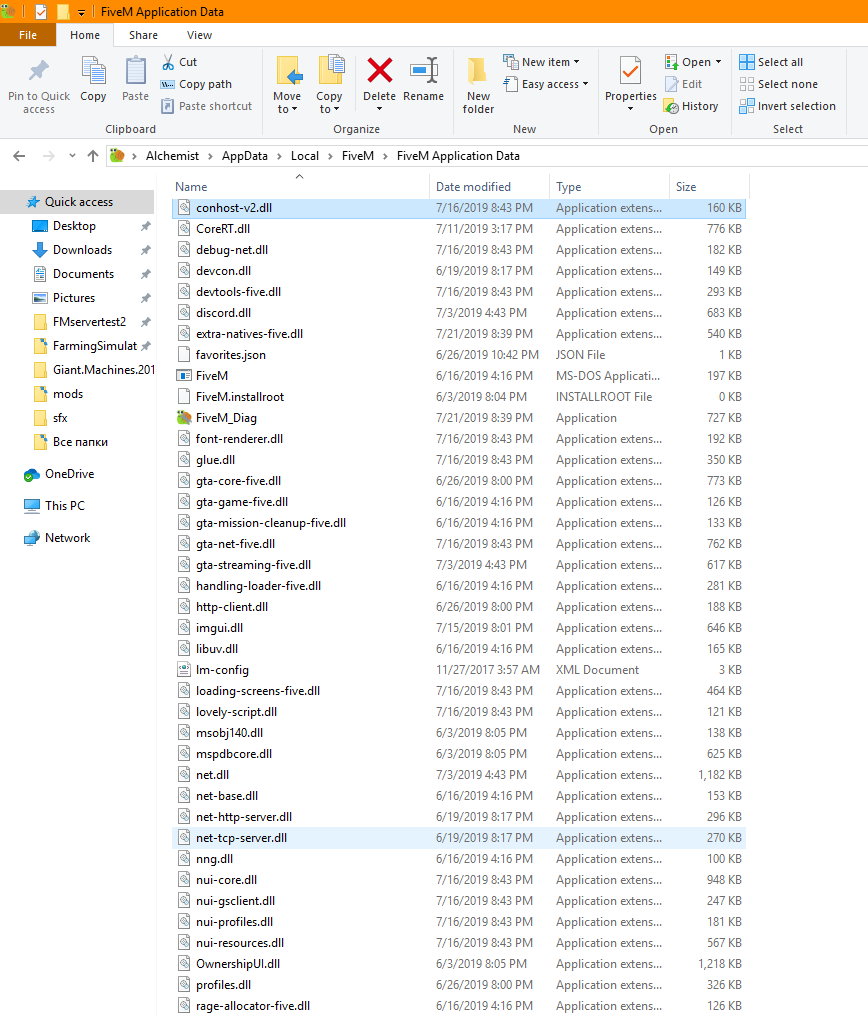Click the Paste shortcut button
This screenshot has width=868, height=1018.
click(206, 106)
